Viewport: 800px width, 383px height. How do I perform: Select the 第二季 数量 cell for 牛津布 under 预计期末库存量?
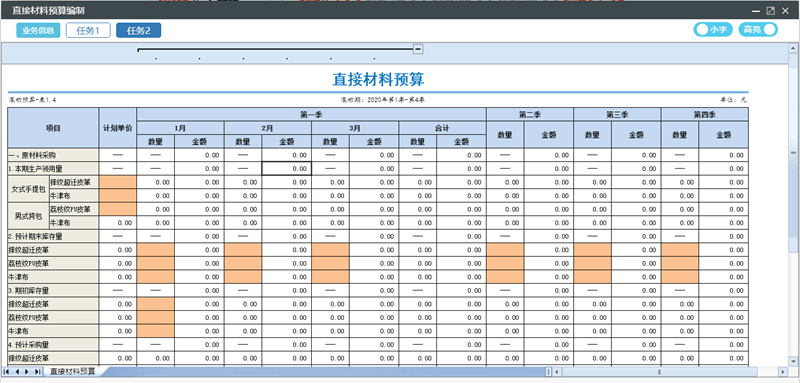coord(505,277)
